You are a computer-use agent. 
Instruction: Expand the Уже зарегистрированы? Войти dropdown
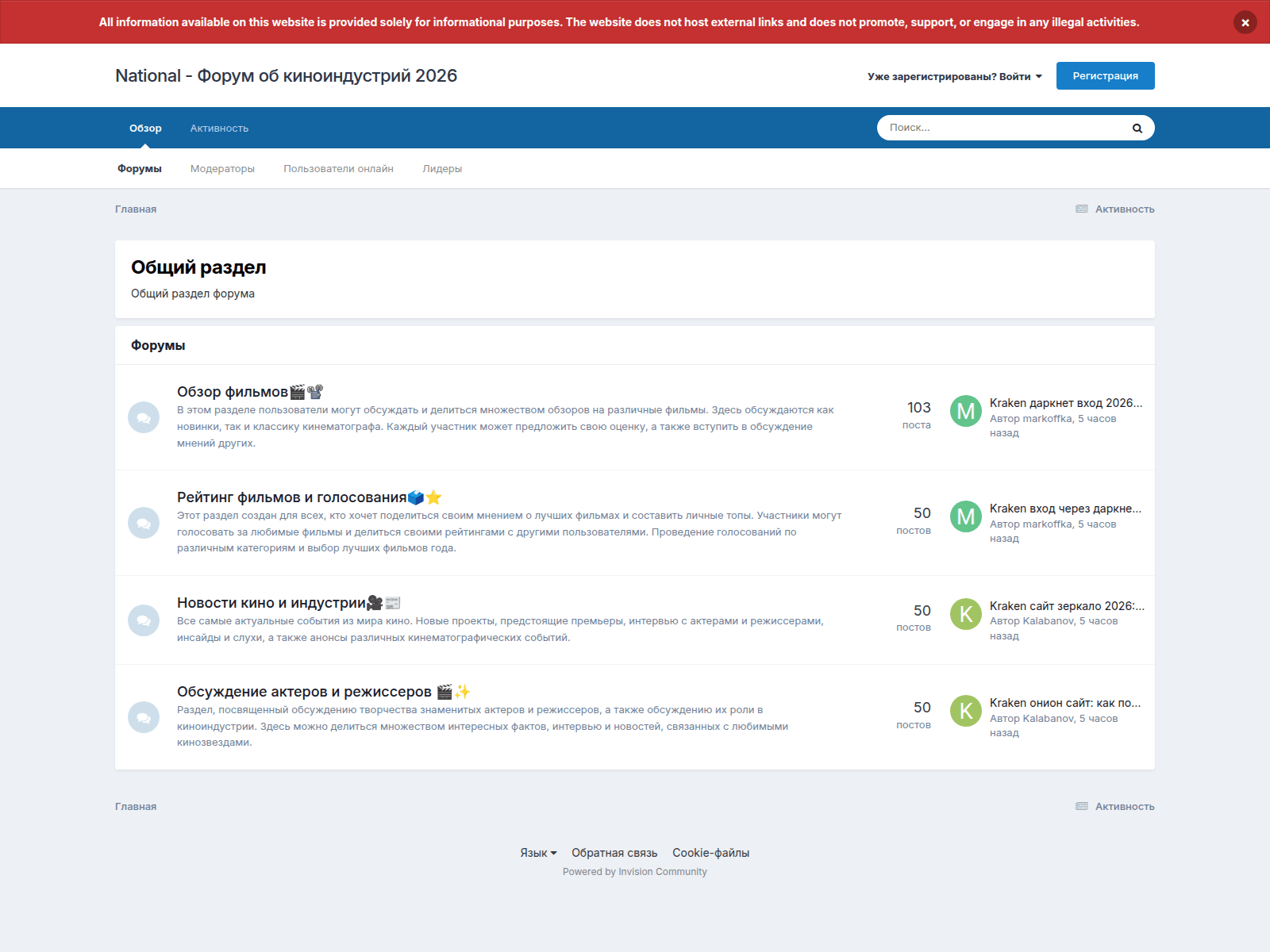(x=955, y=76)
